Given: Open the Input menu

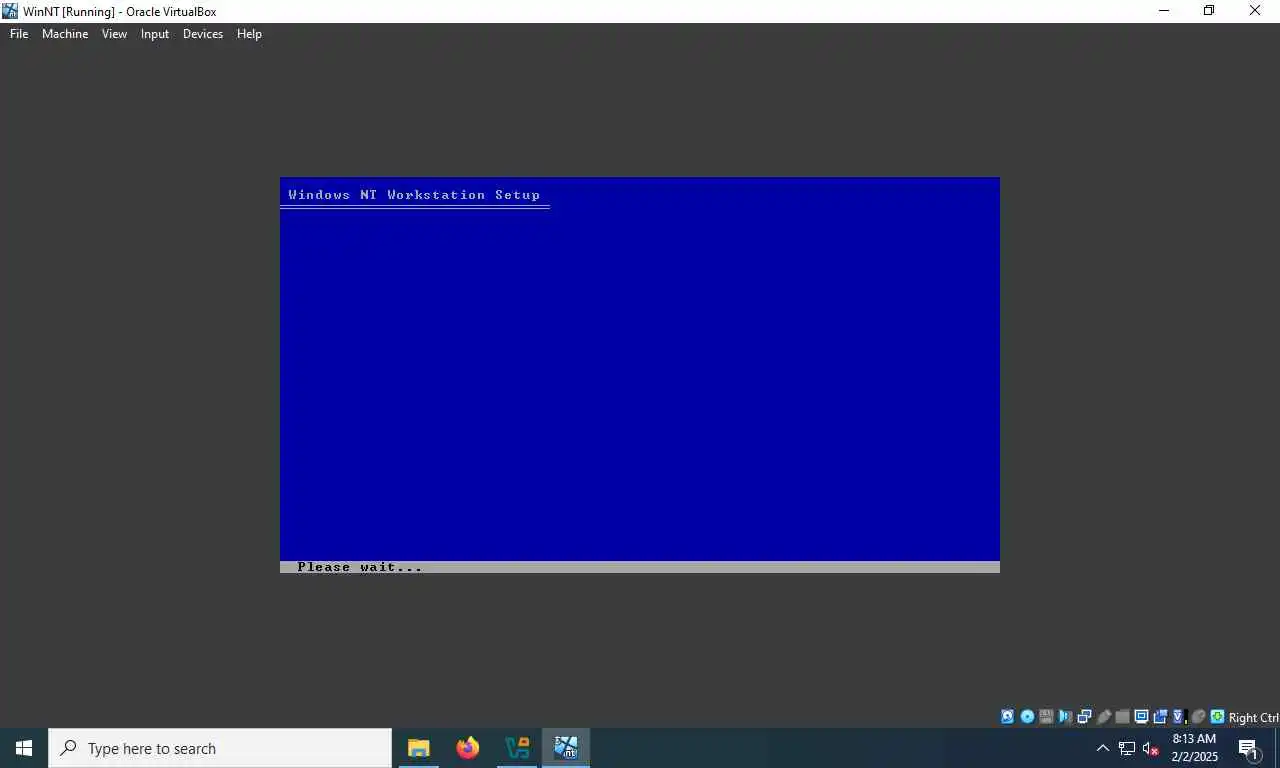Looking at the screenshot, I should click(x=155, y=34).
